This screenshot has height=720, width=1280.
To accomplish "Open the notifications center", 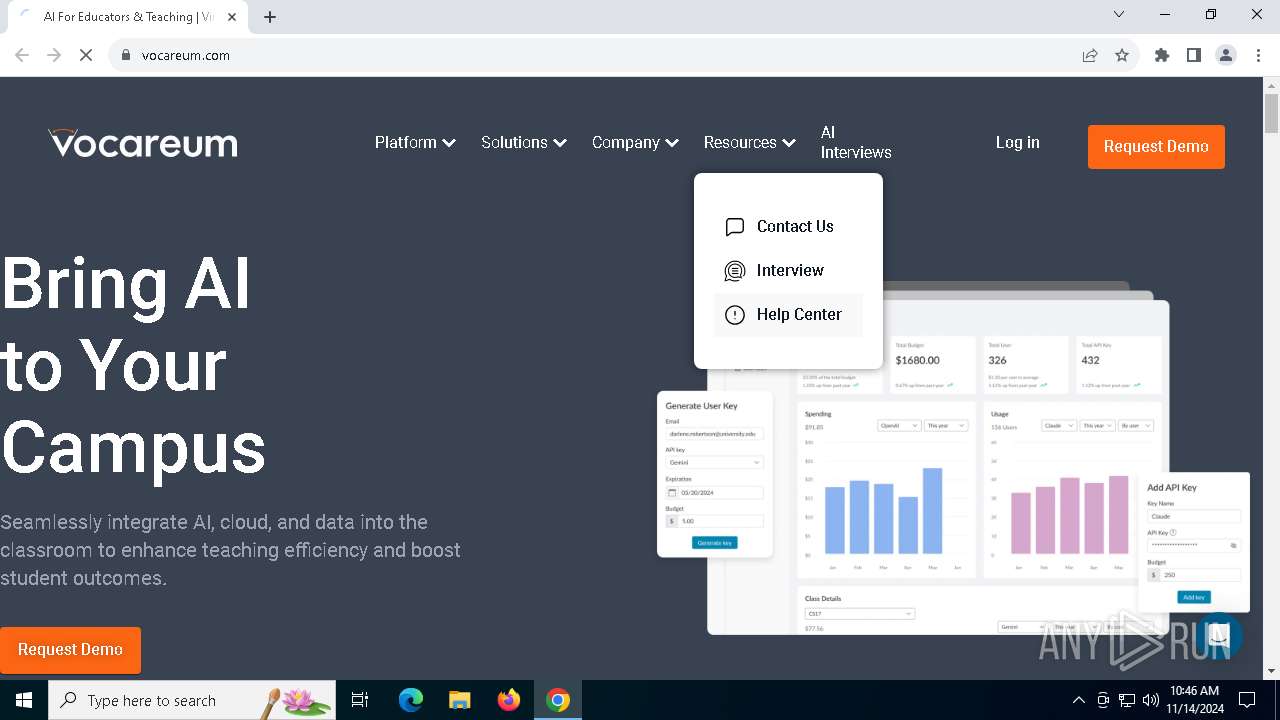I will 1247,700.
